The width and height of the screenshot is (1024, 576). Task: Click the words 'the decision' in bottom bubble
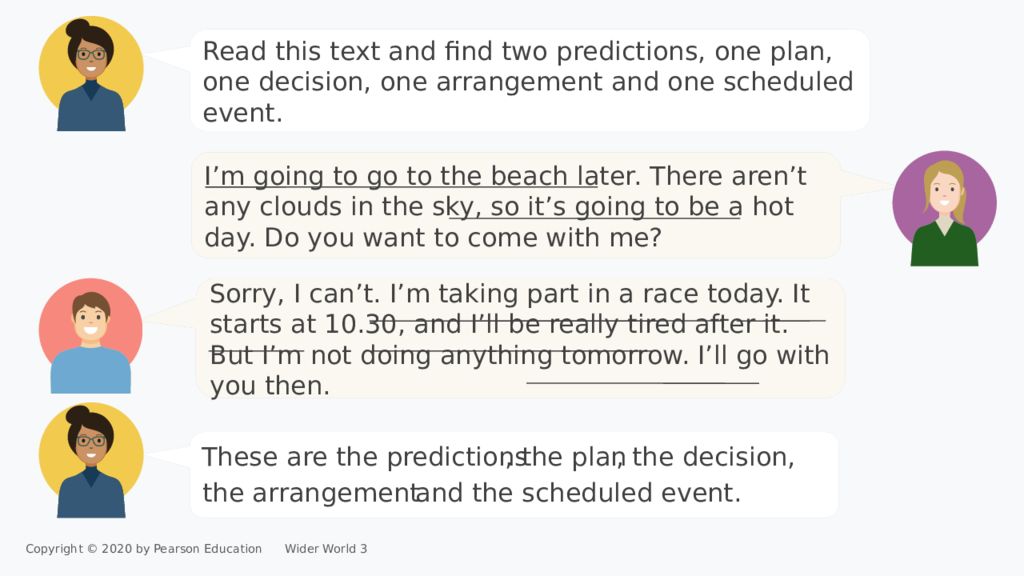pyautogui.click(x=712, y=457)
